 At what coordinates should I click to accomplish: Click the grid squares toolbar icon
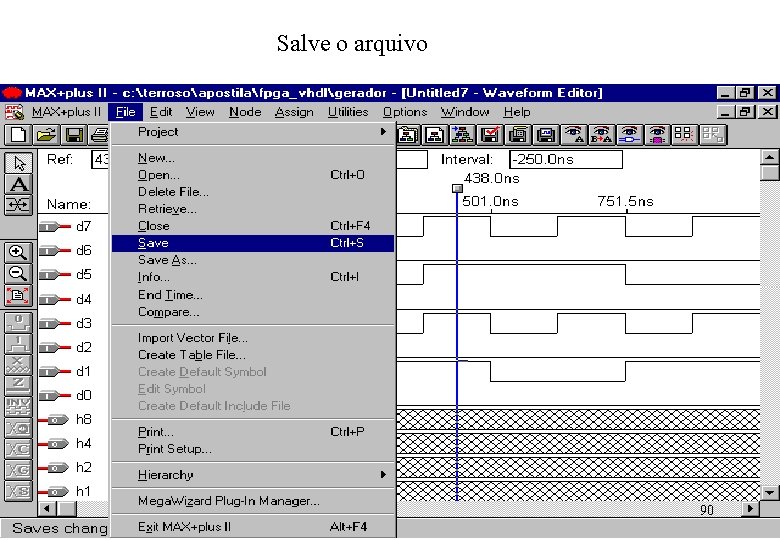(684, 135)
